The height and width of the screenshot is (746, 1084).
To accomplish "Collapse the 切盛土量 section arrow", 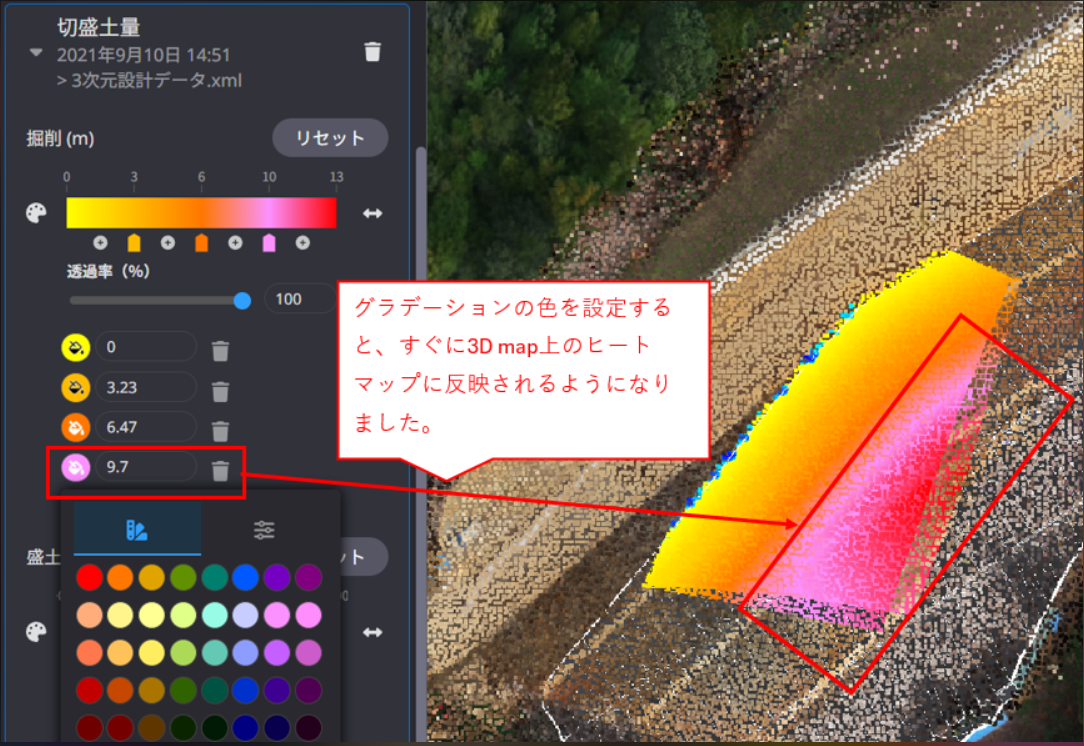I will pos(37,53).
